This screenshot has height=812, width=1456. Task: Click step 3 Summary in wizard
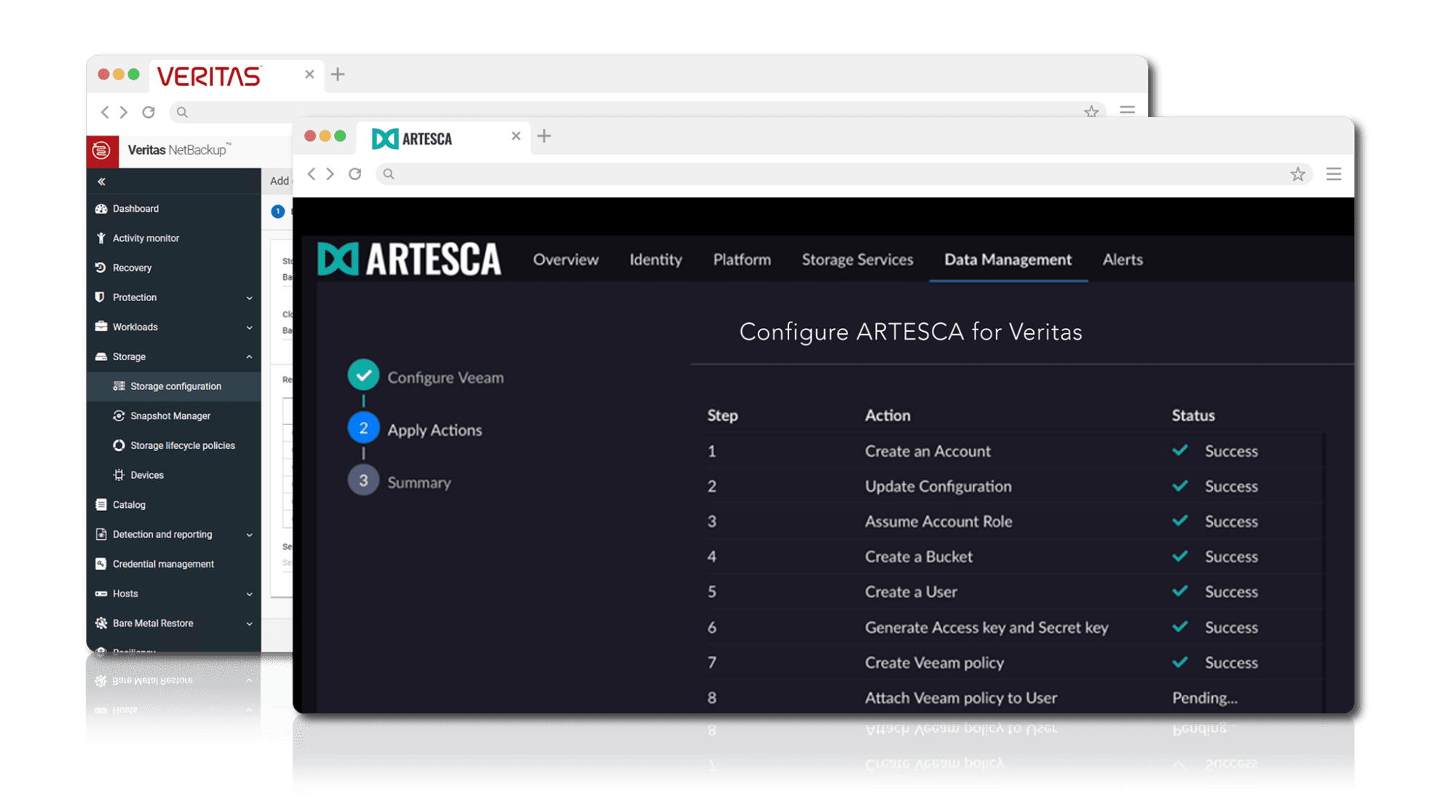pyautogui.click(x=400, y=482)
